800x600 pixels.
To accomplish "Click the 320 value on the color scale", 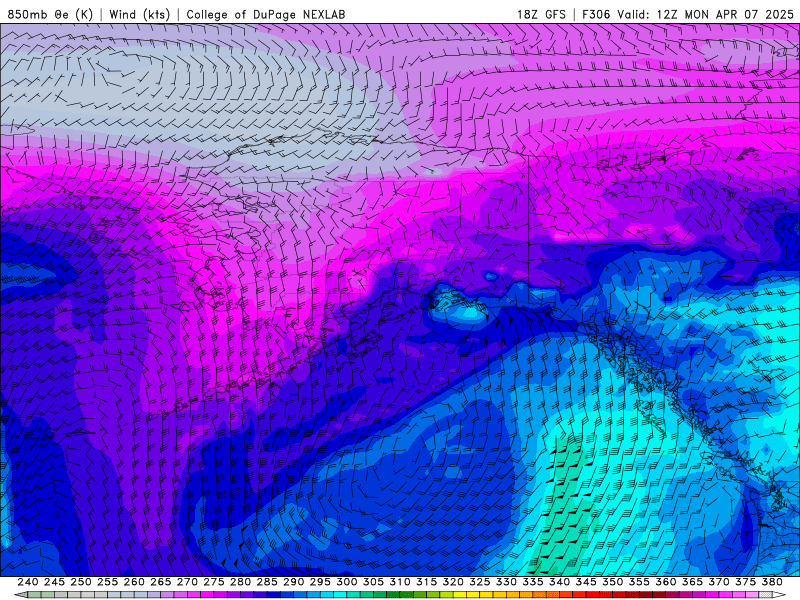I will point(453,582).
